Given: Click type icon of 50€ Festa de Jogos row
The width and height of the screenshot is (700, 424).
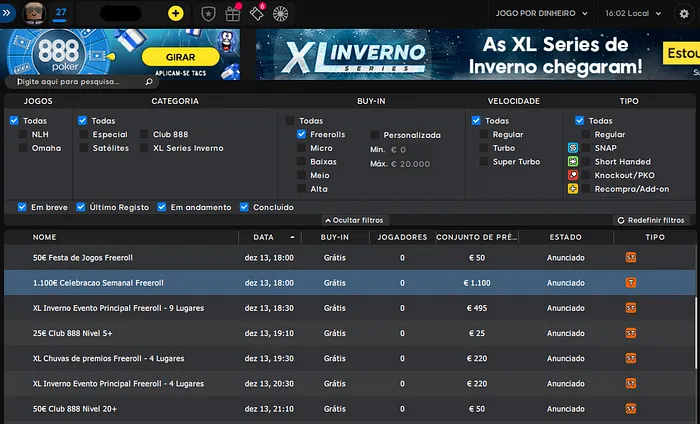Looking at the screenshot, I should tap(630, 258).
